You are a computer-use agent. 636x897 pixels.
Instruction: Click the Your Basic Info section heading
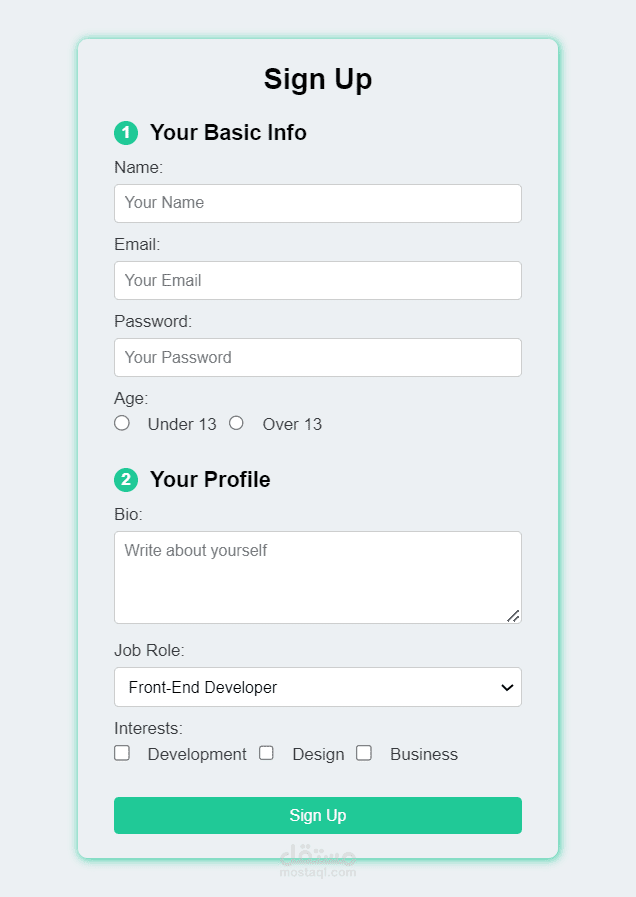coord(228,132)
